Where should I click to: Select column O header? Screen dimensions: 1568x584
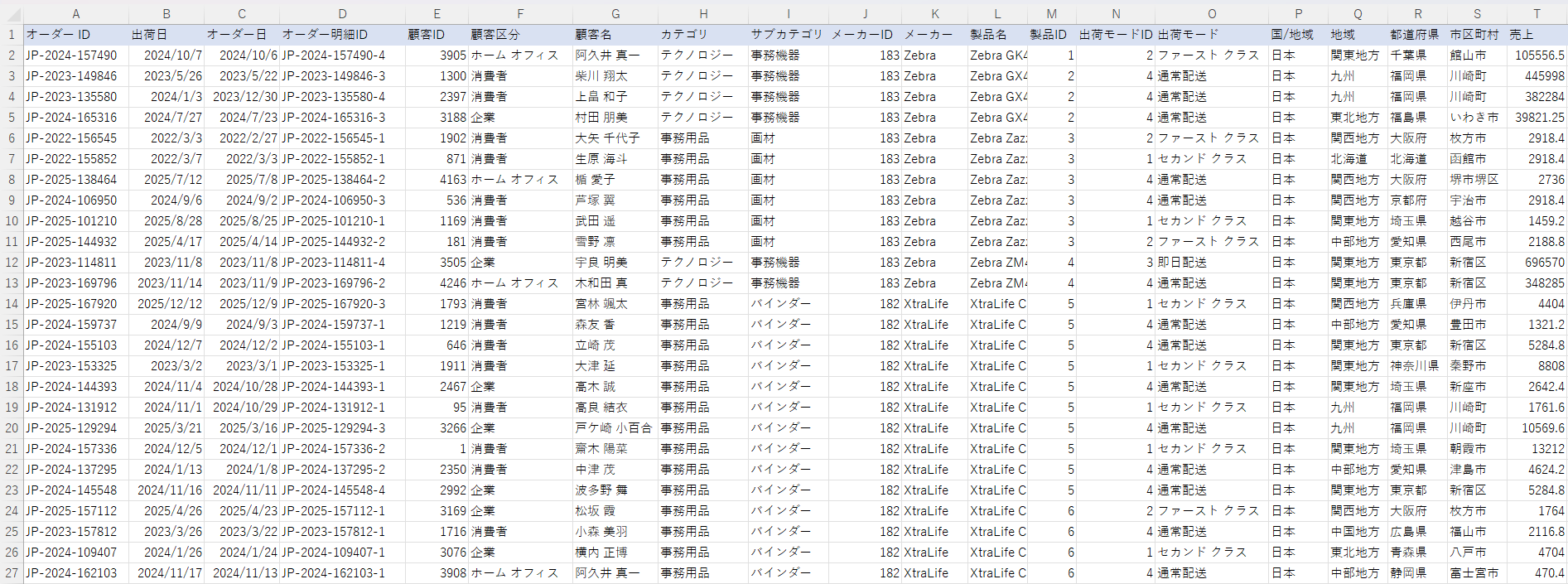click(1212, 13)
